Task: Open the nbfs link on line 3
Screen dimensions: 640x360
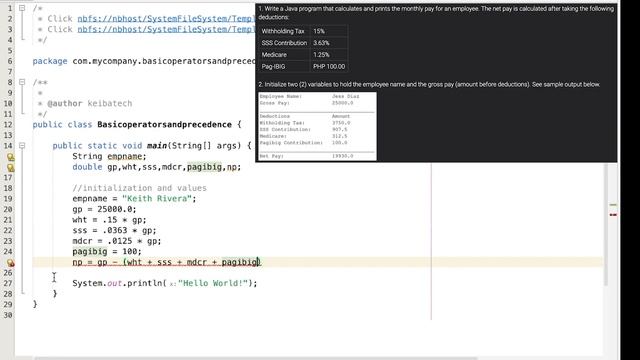Action: [166, 29]
